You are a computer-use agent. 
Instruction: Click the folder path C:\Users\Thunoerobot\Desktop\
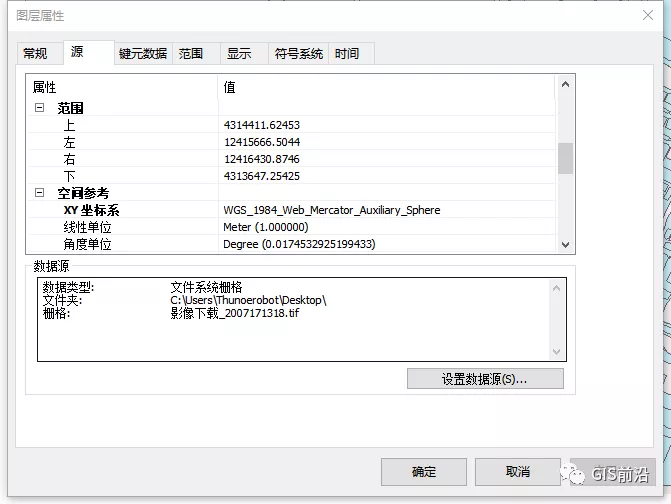[x=248, y=300]
